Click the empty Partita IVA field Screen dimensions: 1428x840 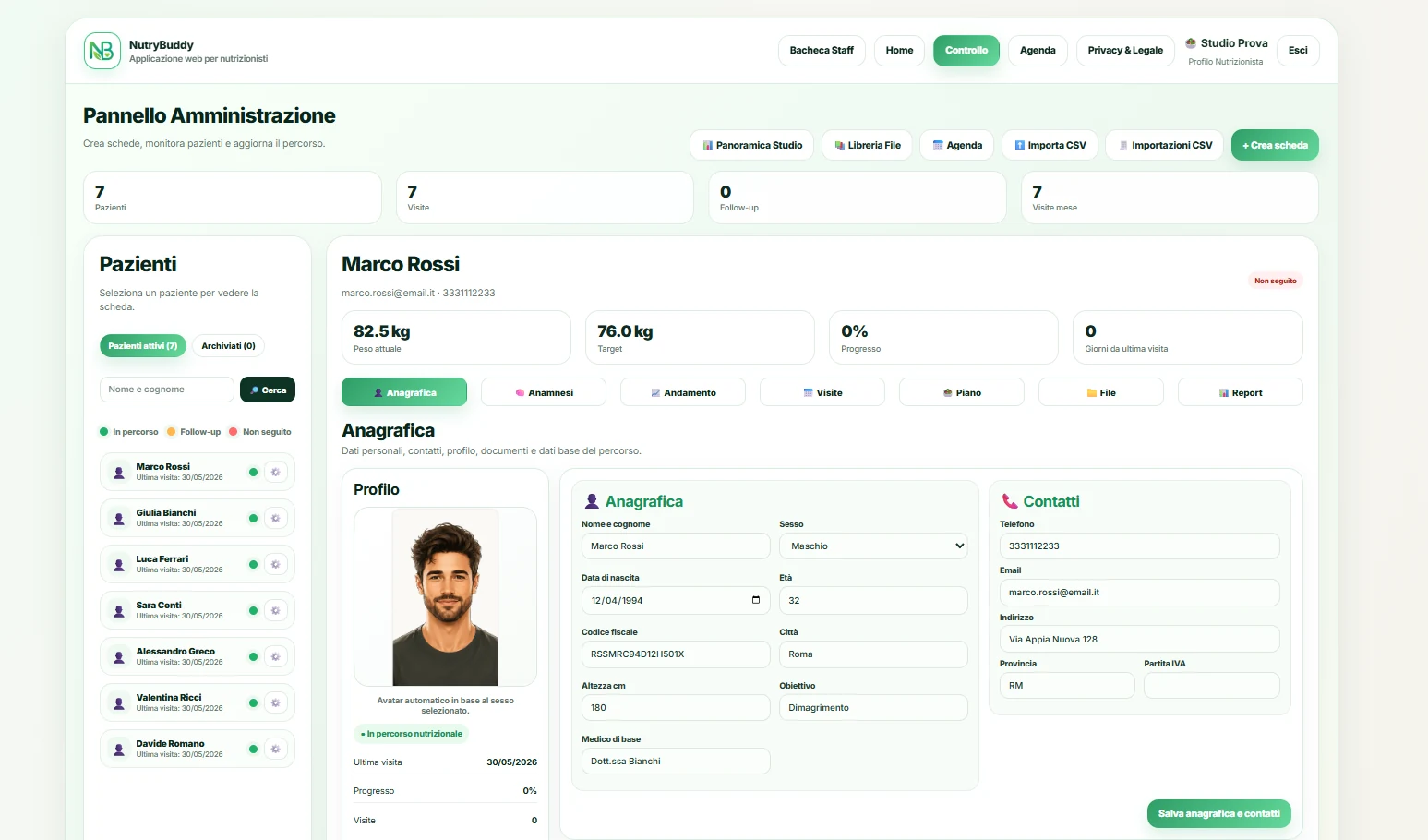pos(1212,685)
